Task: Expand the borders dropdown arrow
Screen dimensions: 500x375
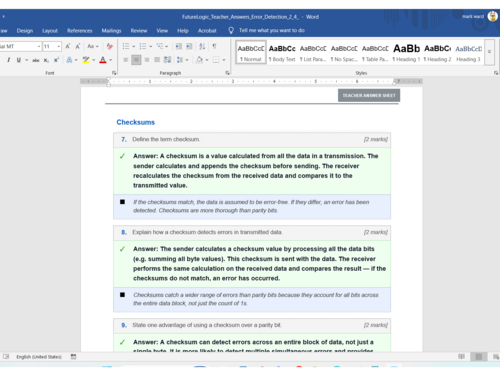Action: point(224,60)
